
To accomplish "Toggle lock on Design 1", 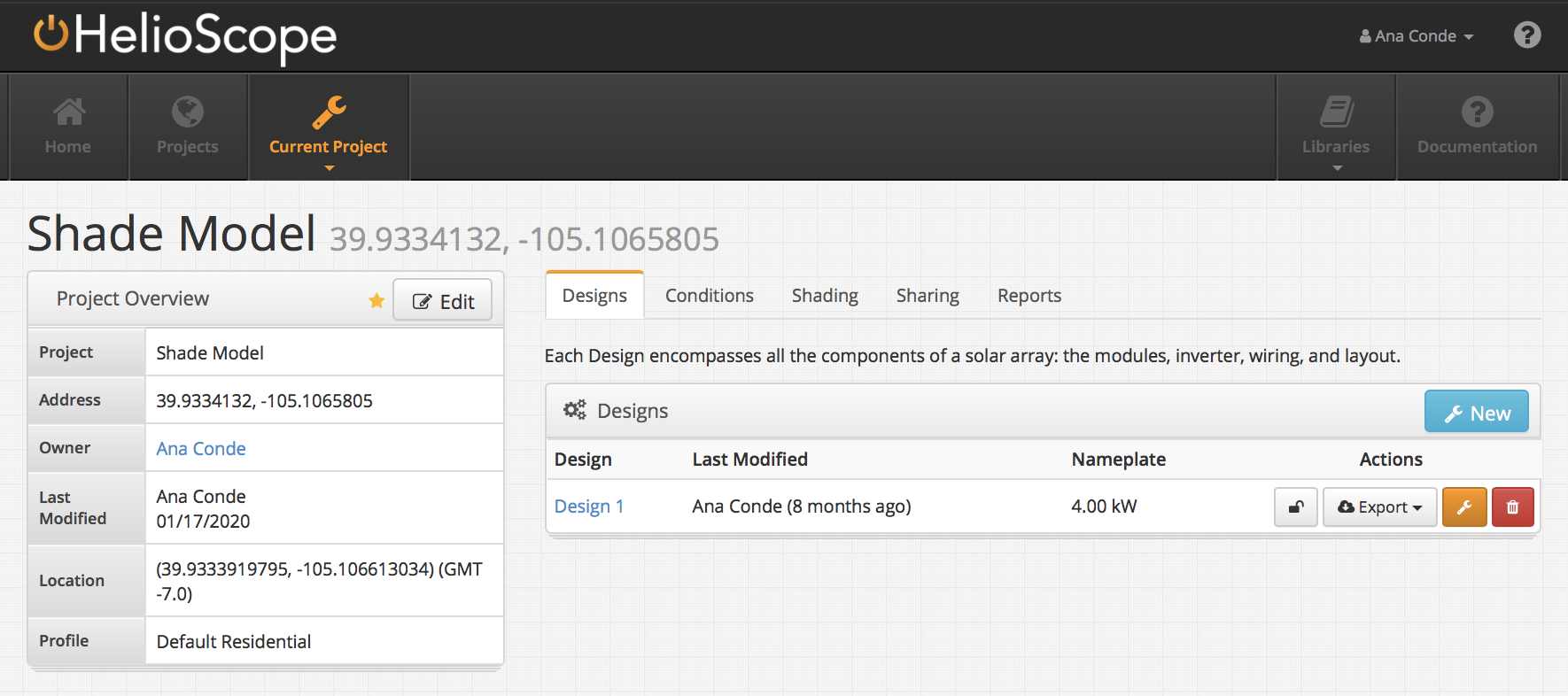I will coord(1296,507).
